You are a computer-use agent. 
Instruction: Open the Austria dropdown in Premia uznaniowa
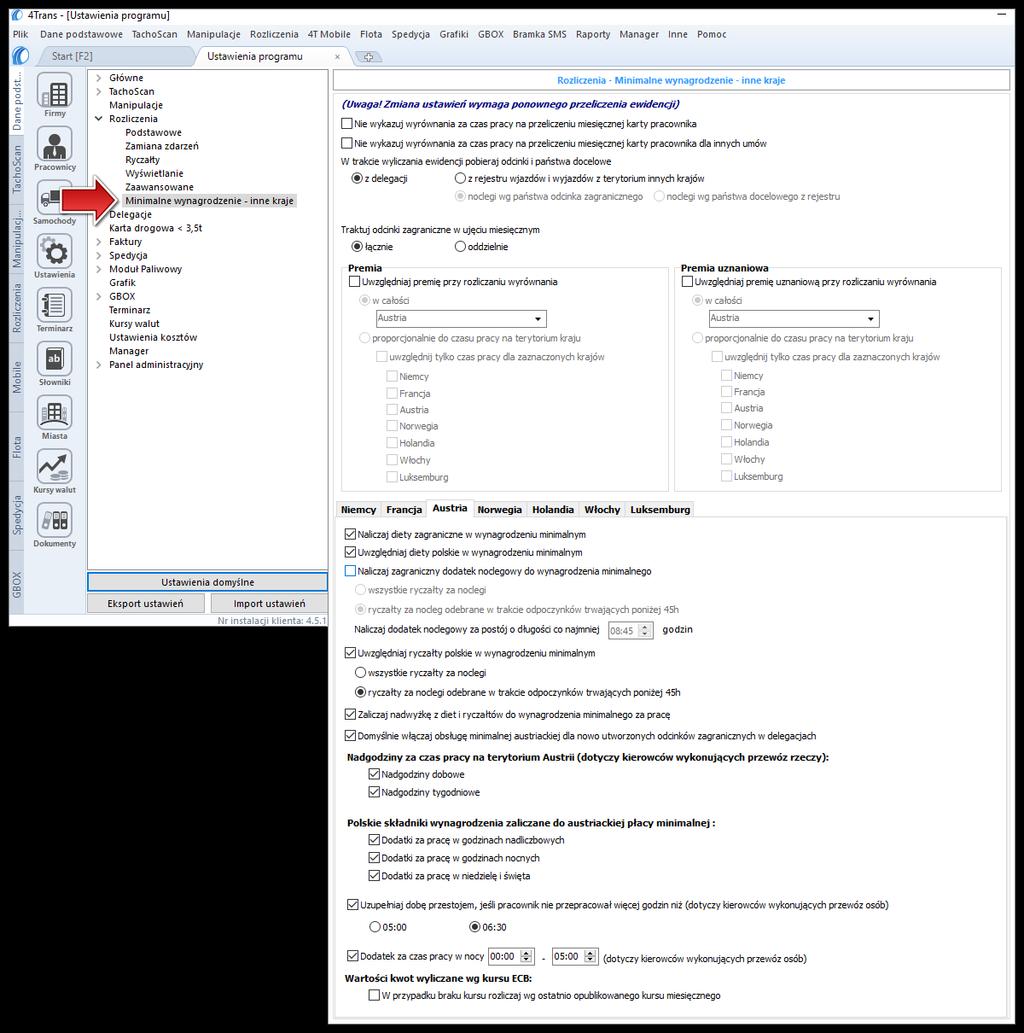pos(793,318)
